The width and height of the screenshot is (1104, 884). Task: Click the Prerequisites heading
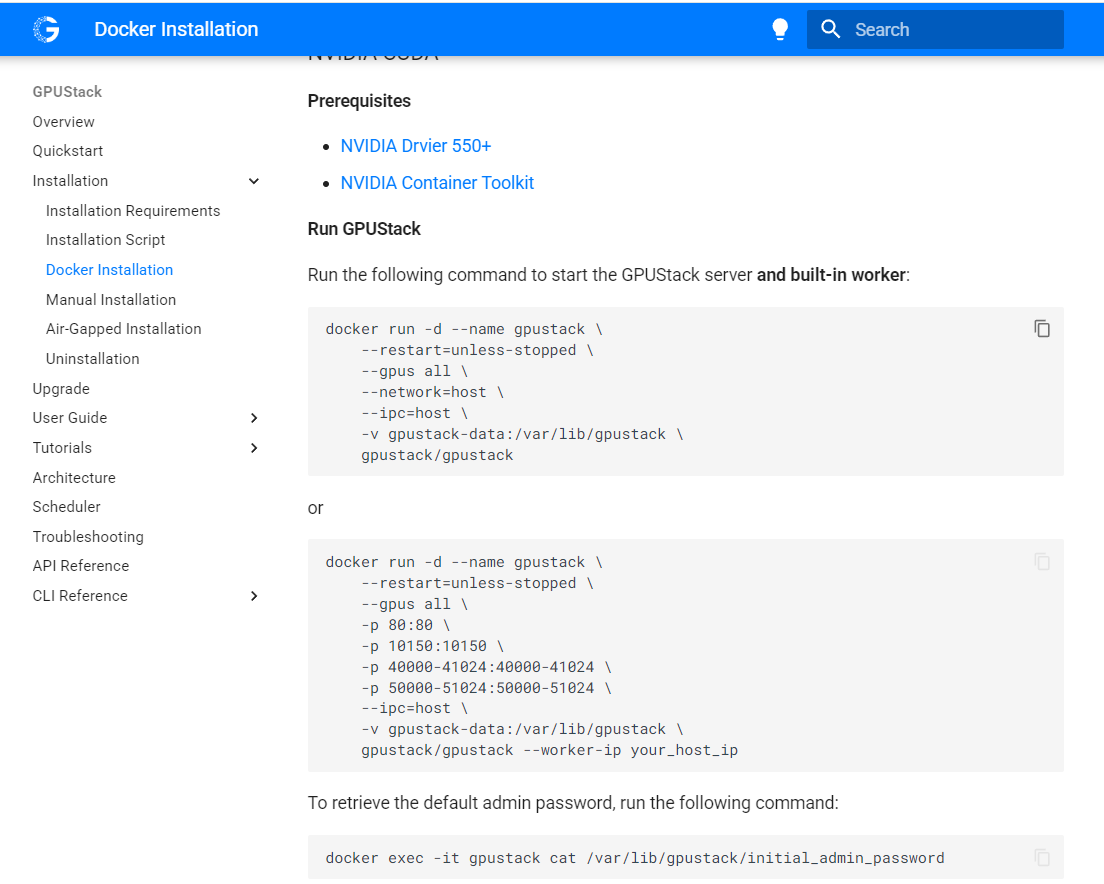click(x=359, y=101)
